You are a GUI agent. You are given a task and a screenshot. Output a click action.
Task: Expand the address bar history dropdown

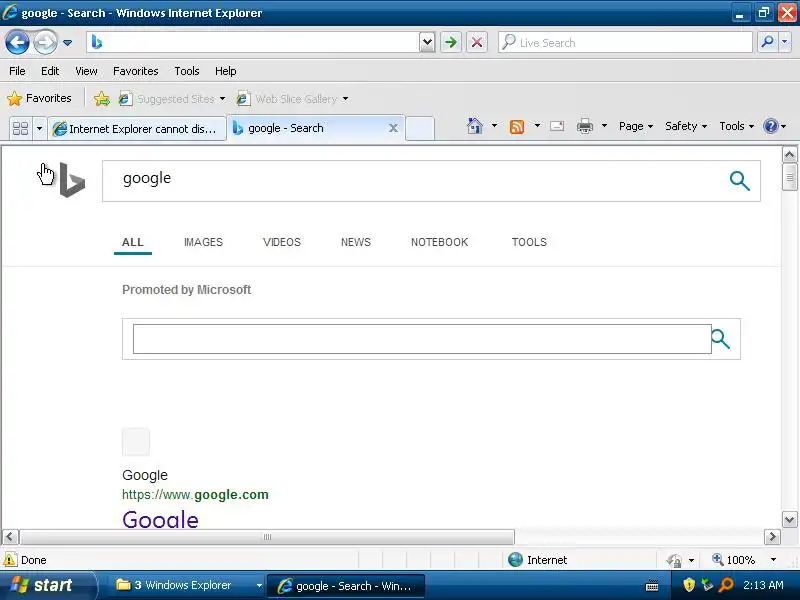click(x=427, y=42)
